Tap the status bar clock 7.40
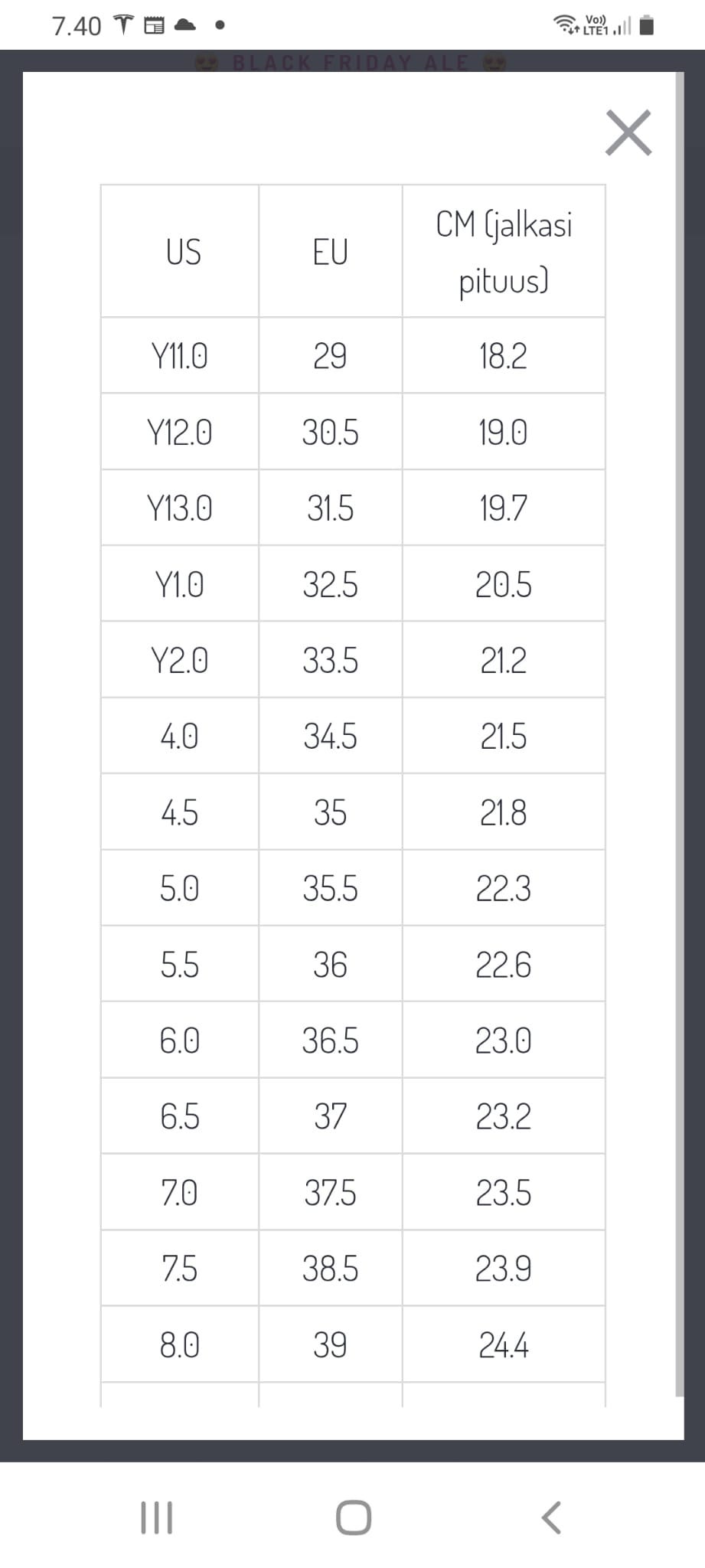The width and height of the screenshot is (705, 1568). click(77, 26)
